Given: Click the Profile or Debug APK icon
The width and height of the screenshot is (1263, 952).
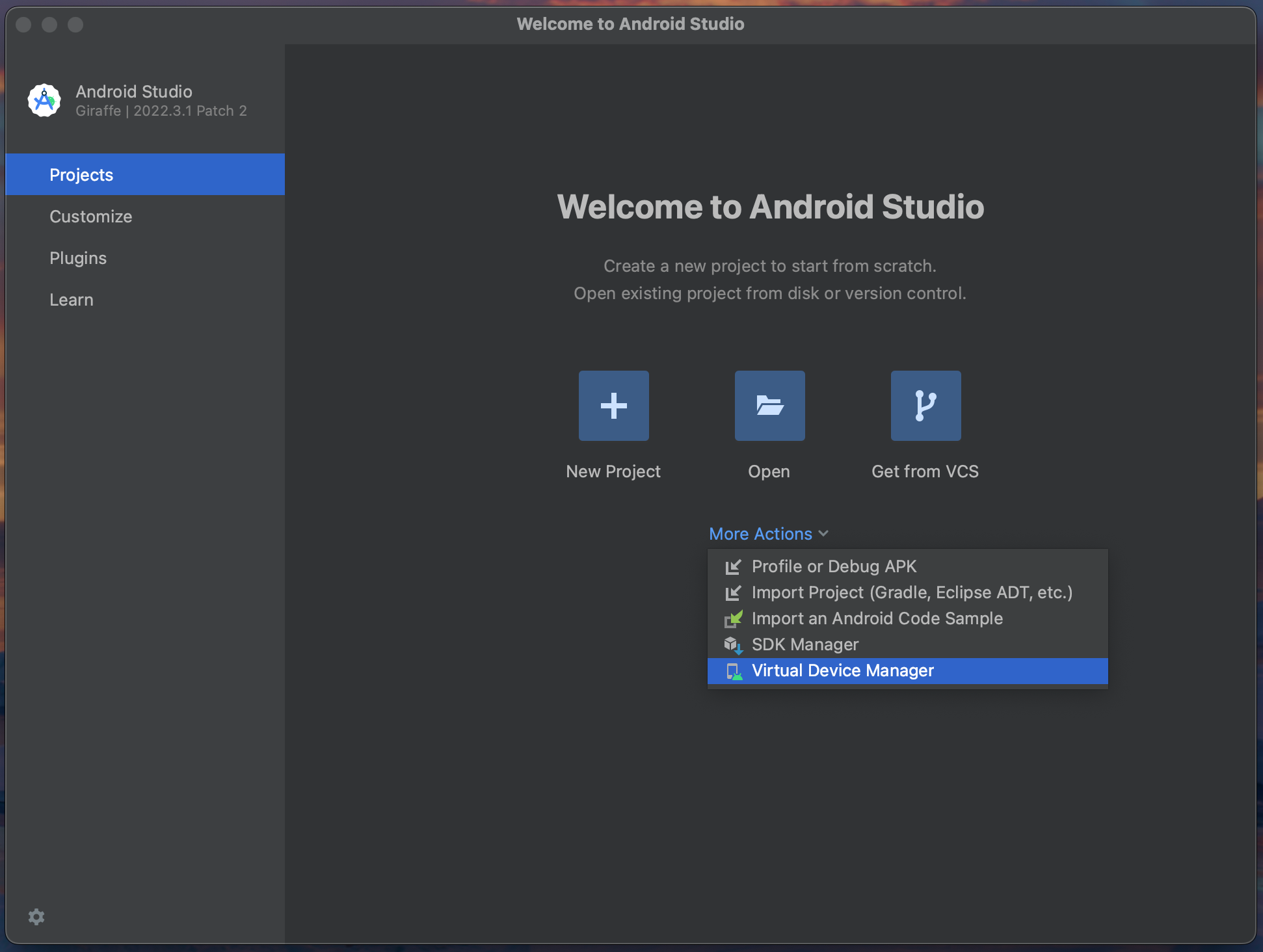Looking at the screenshot, I should (x=734, y=567).
